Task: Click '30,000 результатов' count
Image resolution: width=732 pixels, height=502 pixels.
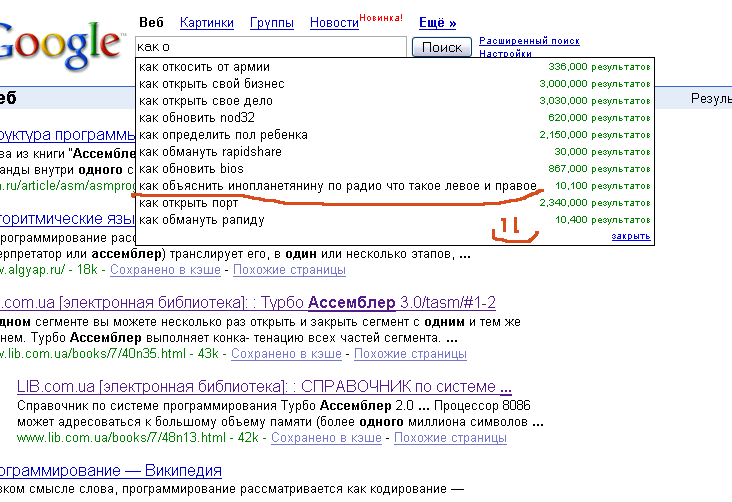Action: [x=602, y=152]
